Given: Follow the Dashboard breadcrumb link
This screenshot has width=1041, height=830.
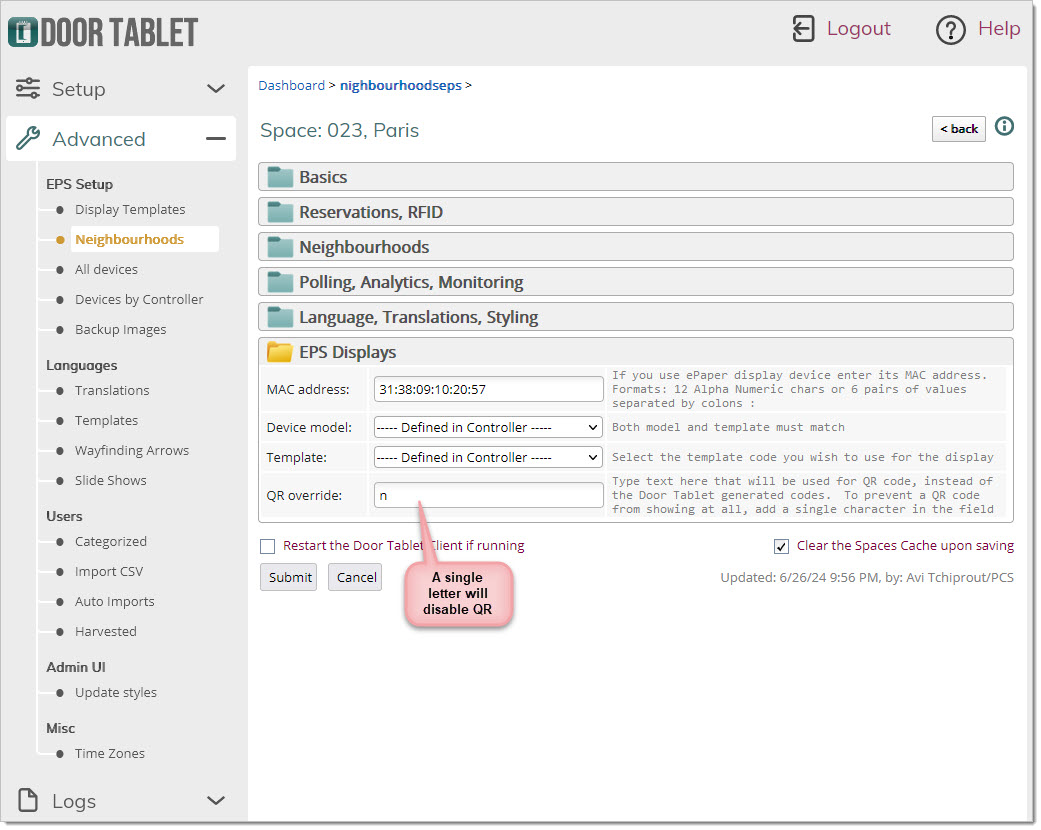Looking at the screenshot, I should [x=291, y=85].
